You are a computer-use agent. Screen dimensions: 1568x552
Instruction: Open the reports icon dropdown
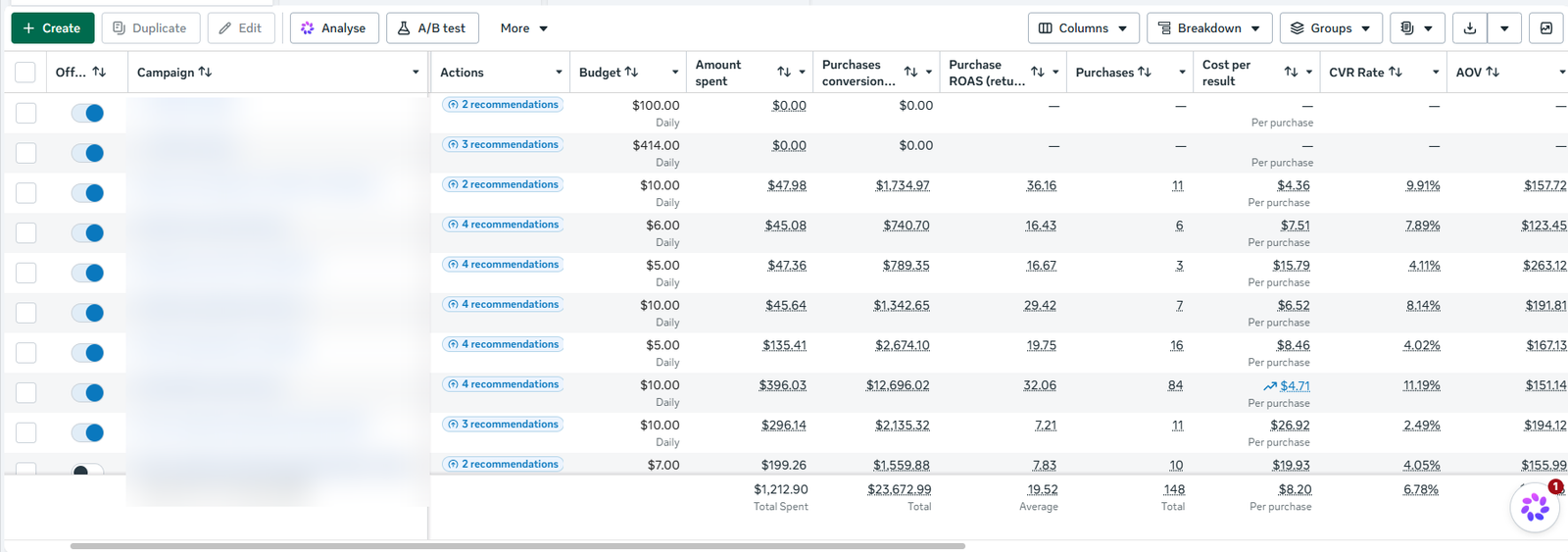[1417, 28]
